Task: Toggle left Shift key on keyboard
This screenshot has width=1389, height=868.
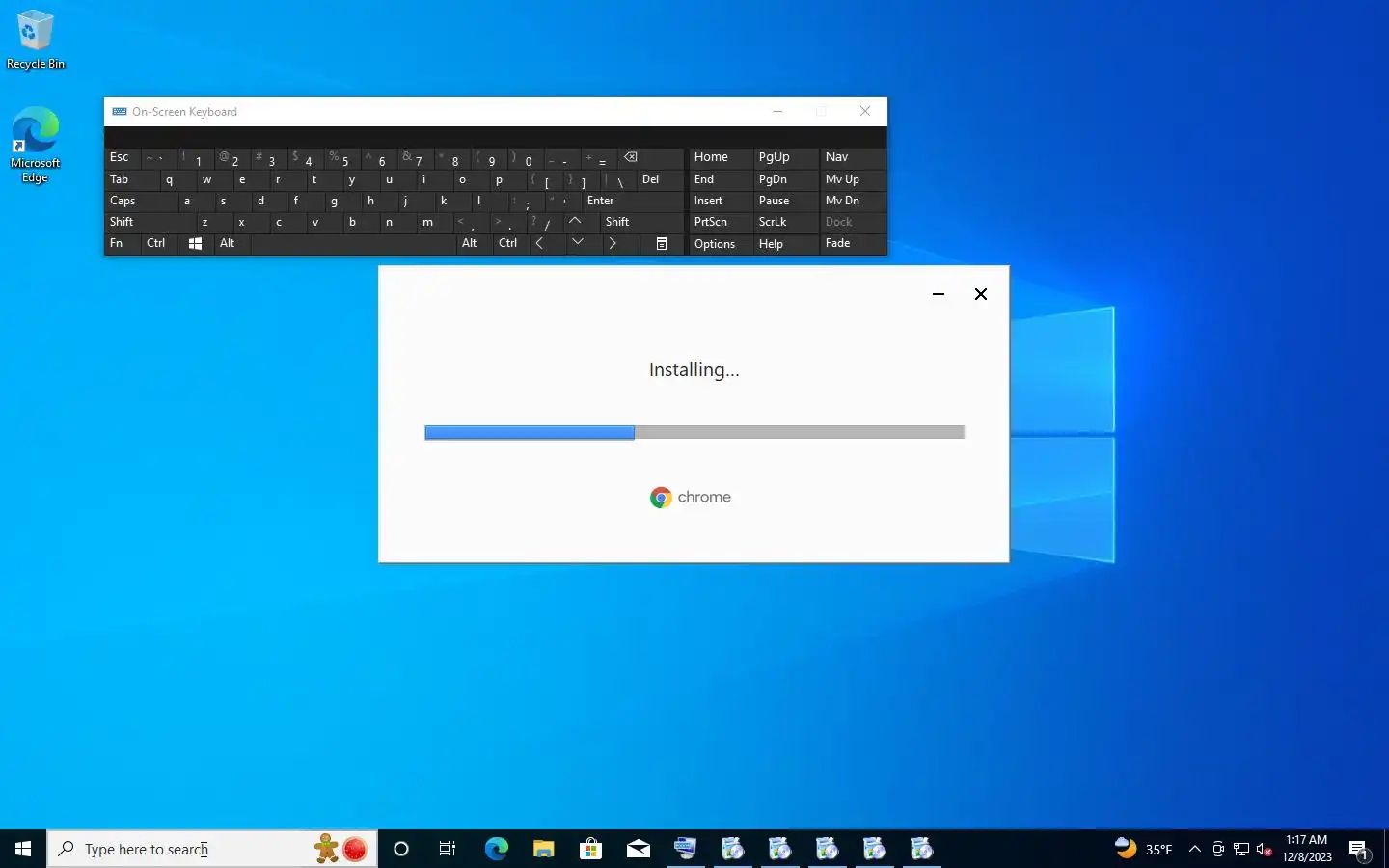Action: pos(150,222)
